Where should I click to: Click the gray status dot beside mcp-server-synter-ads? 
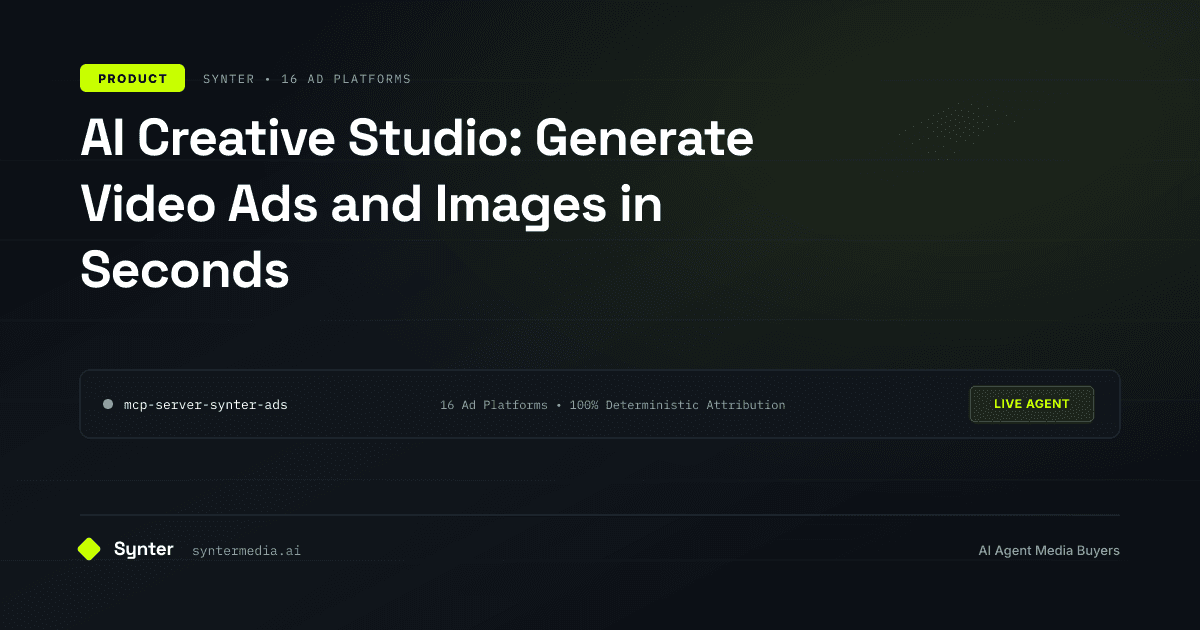108,404
